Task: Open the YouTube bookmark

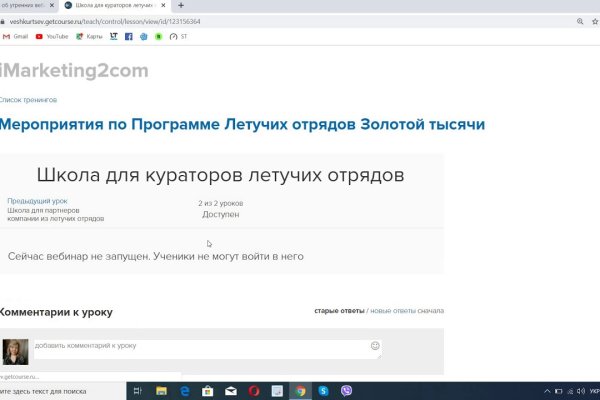Action: [x=51, y=37]
